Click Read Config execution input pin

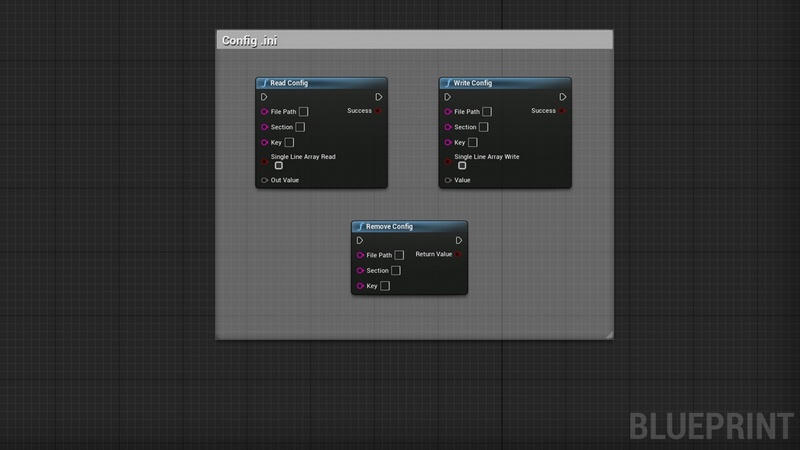pos(264,97)
